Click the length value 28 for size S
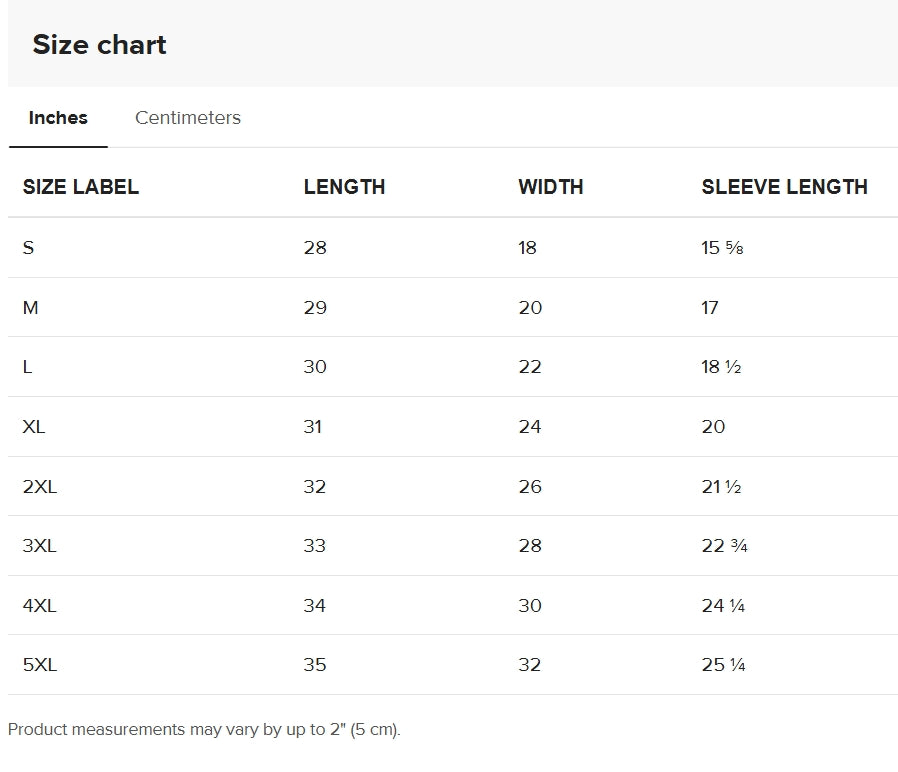 tap(315, 247)
